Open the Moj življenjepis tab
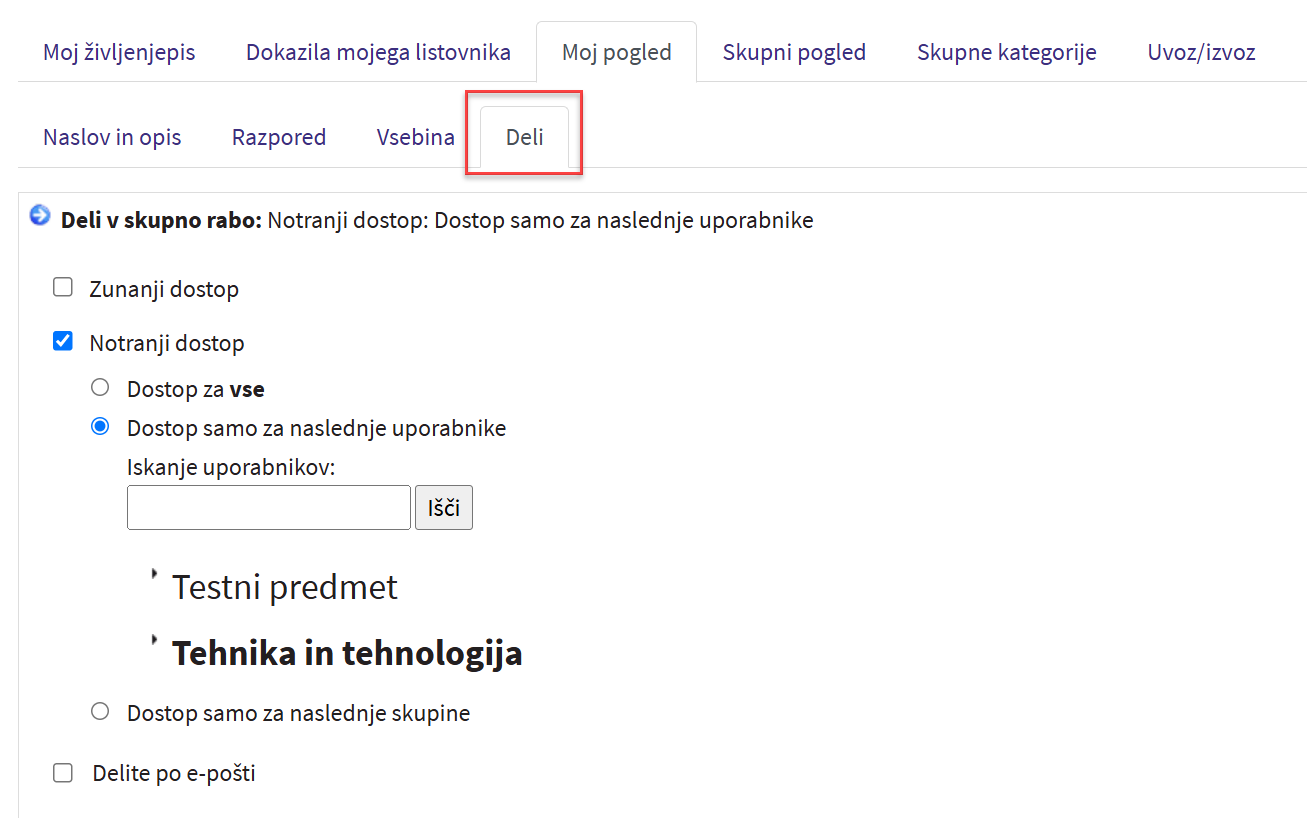This screenshot has width=1307, height=818. (119, 52)
